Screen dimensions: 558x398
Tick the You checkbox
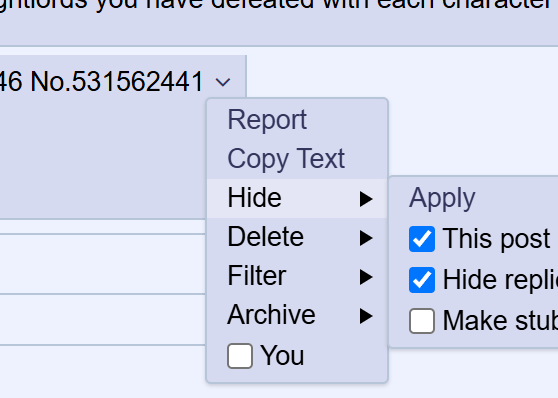(x=240, y=356)
